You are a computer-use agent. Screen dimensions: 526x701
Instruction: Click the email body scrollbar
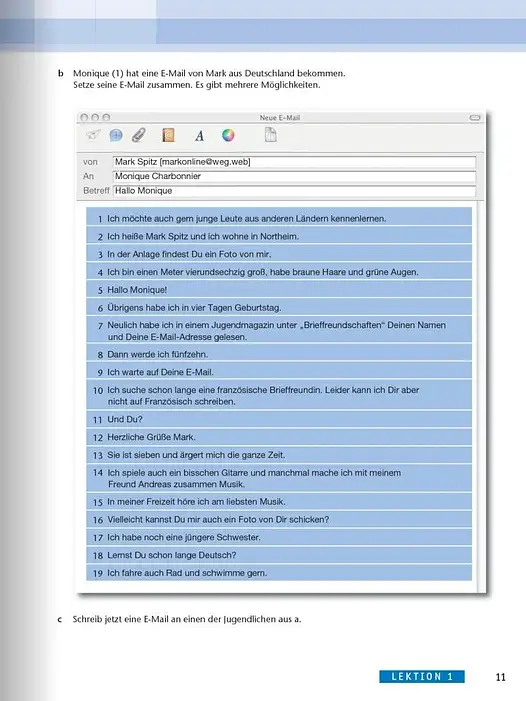click(480, 397)
